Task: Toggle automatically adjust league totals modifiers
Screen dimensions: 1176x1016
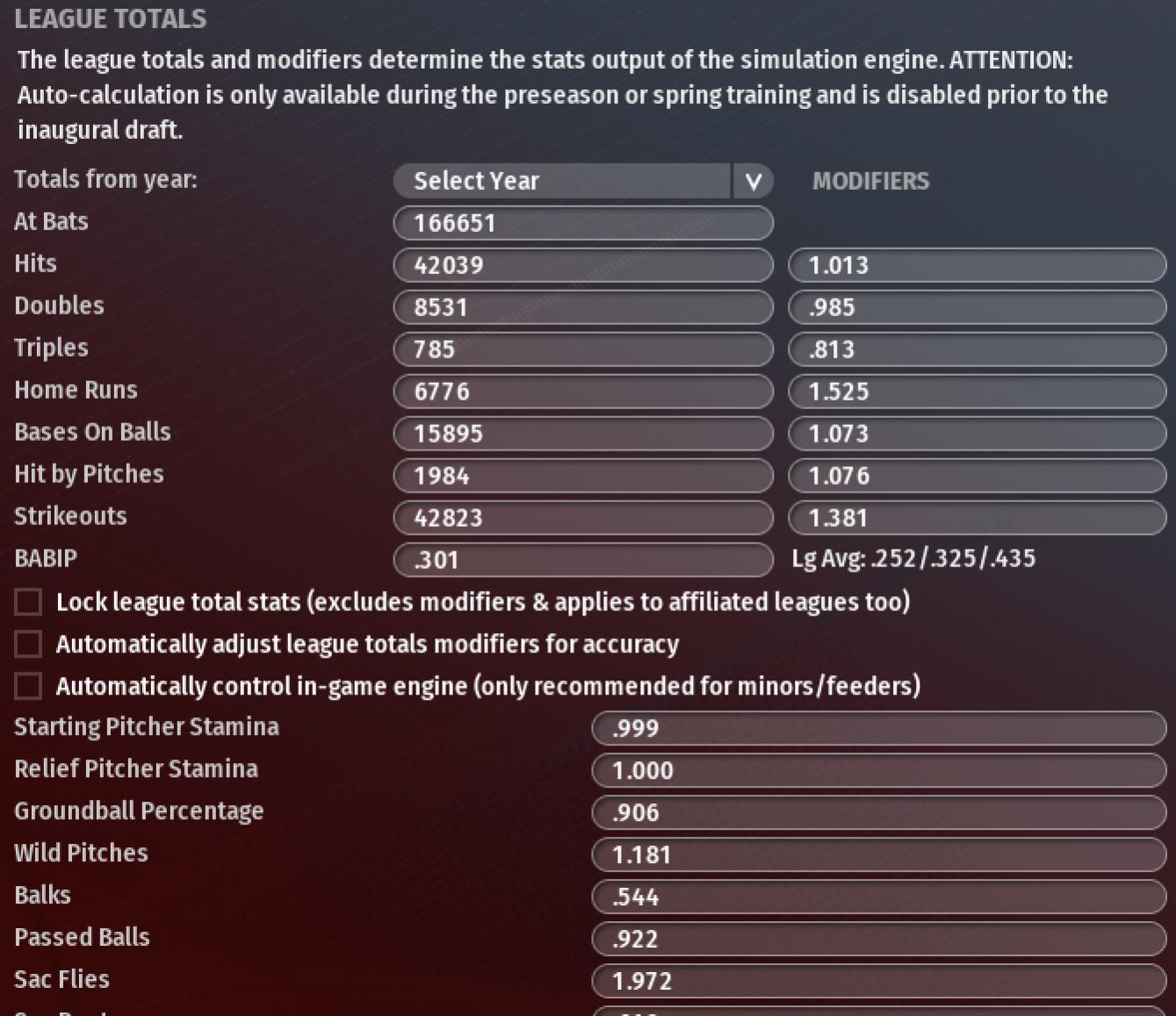Action: coord(28,645)
